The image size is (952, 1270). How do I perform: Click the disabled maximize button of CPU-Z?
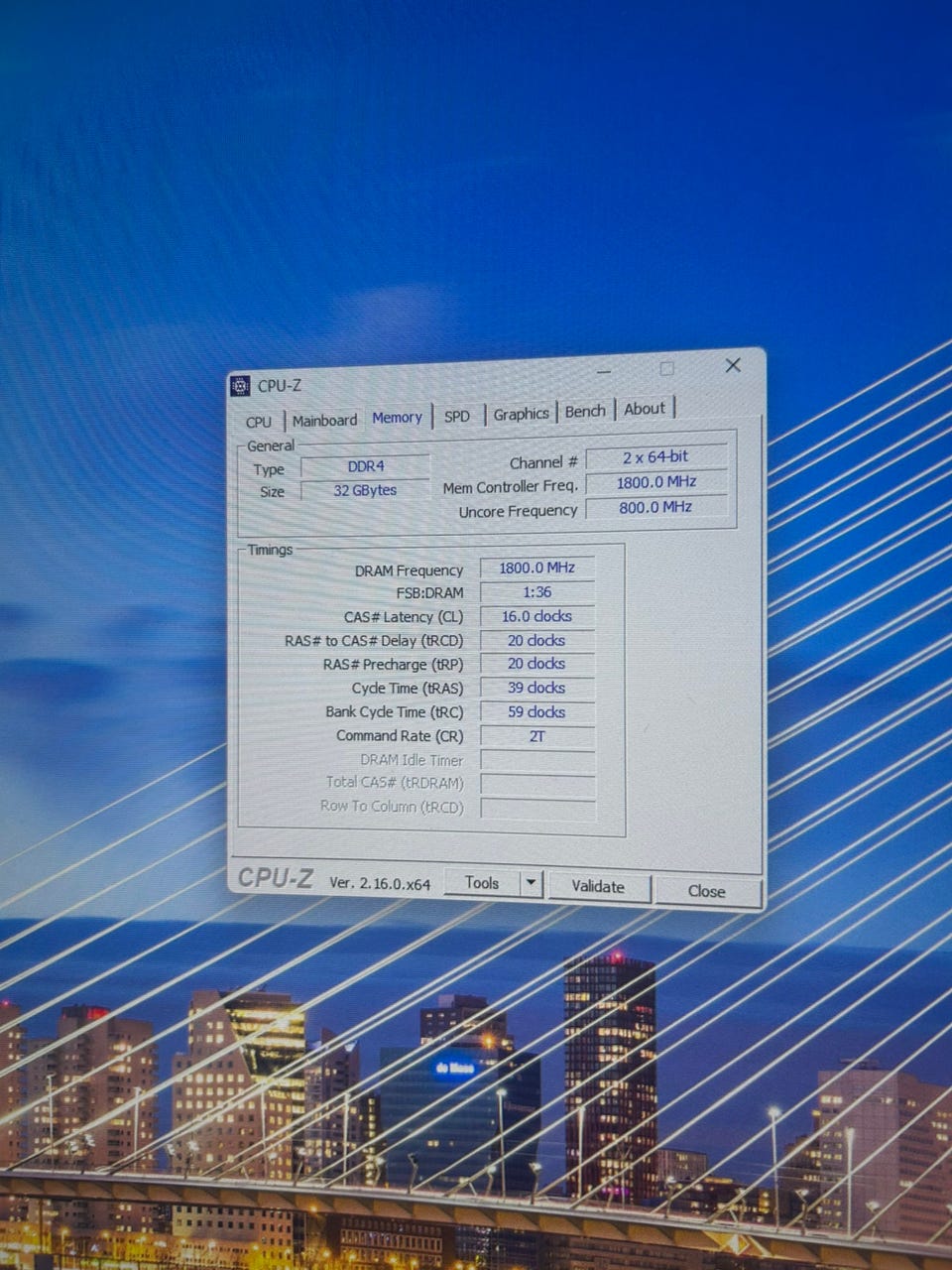point(667,368)
